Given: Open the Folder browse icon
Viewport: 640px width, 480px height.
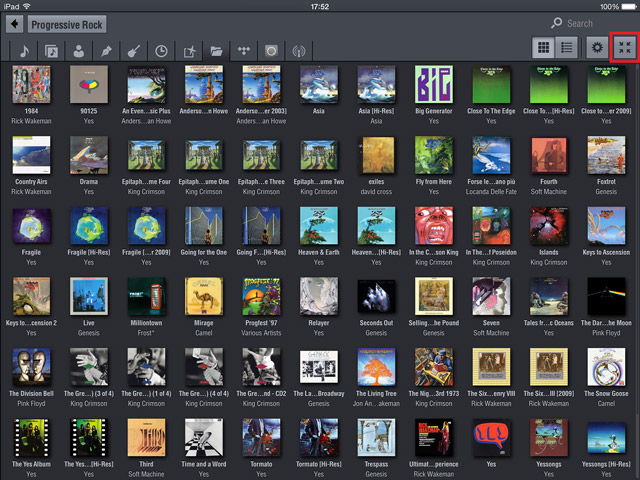Looking at the screenshot, I should click(214, 49).
